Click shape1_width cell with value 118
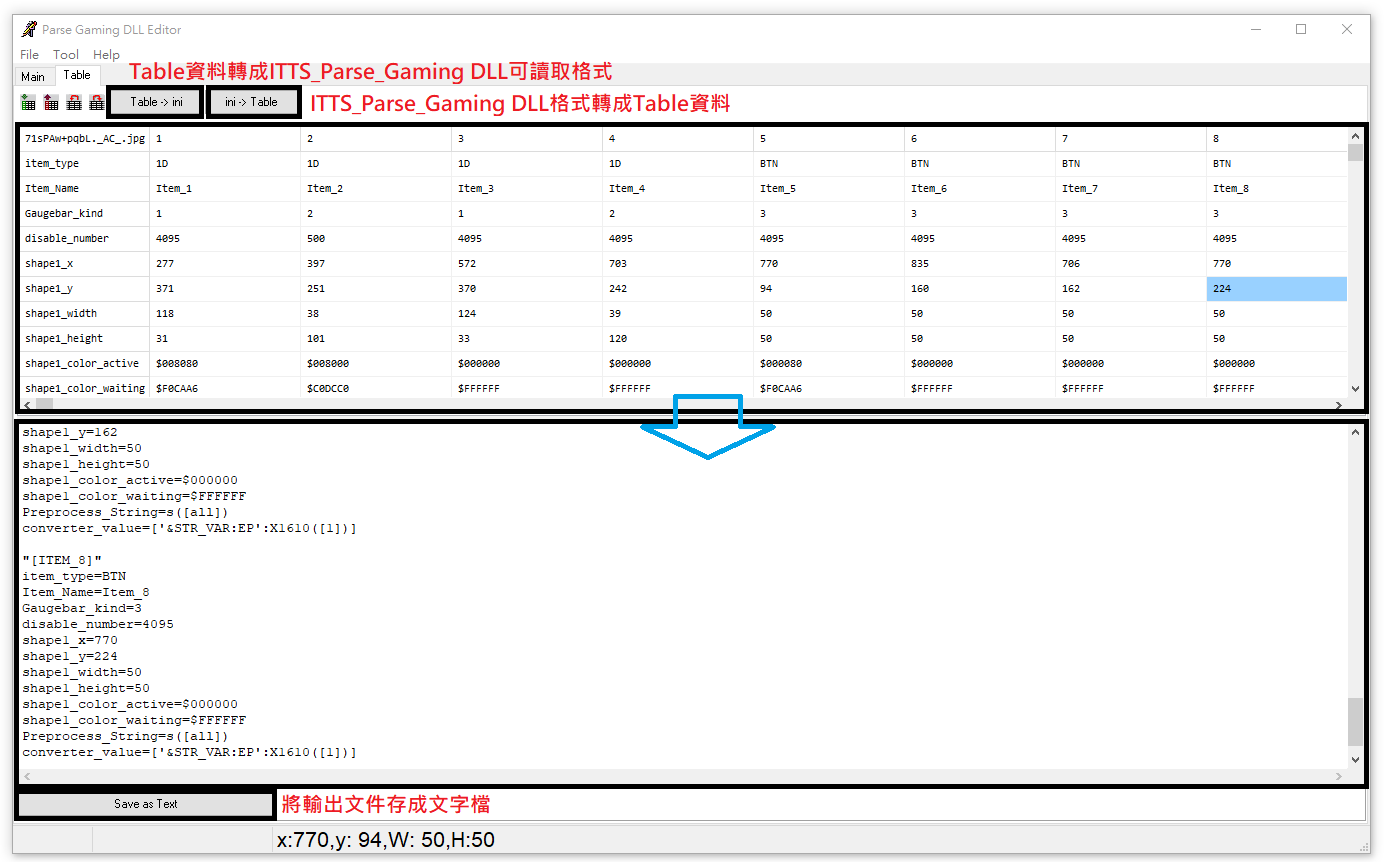 (x=226, y=314)
